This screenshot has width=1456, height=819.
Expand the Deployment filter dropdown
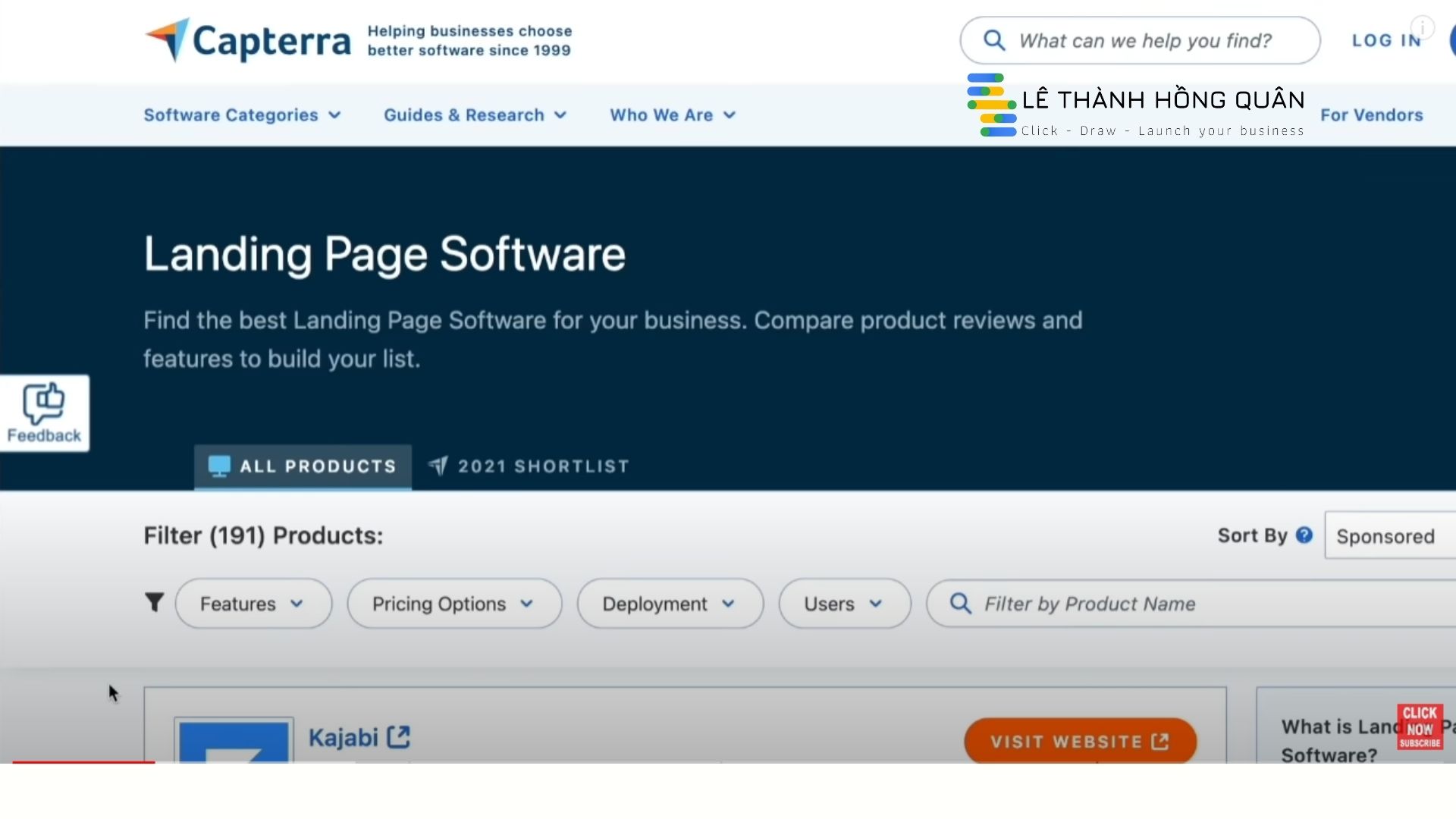click(x=670, y=604)
